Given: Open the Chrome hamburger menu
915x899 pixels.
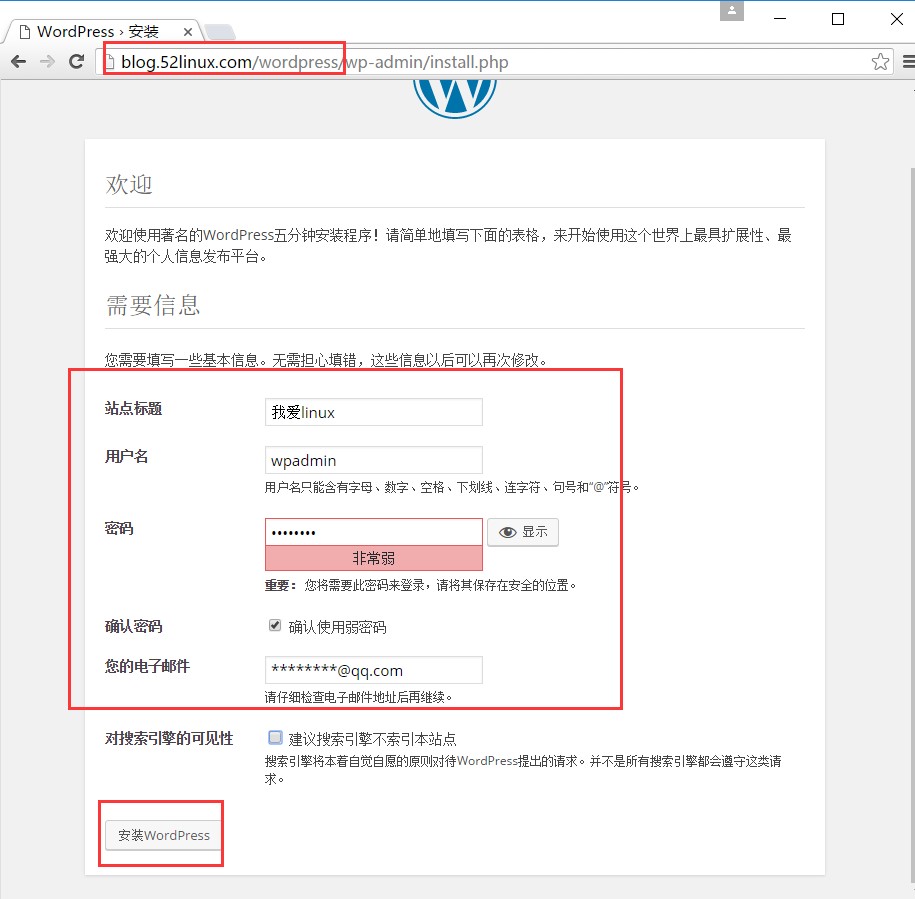Looking at the screenshot, I should 909,61.
